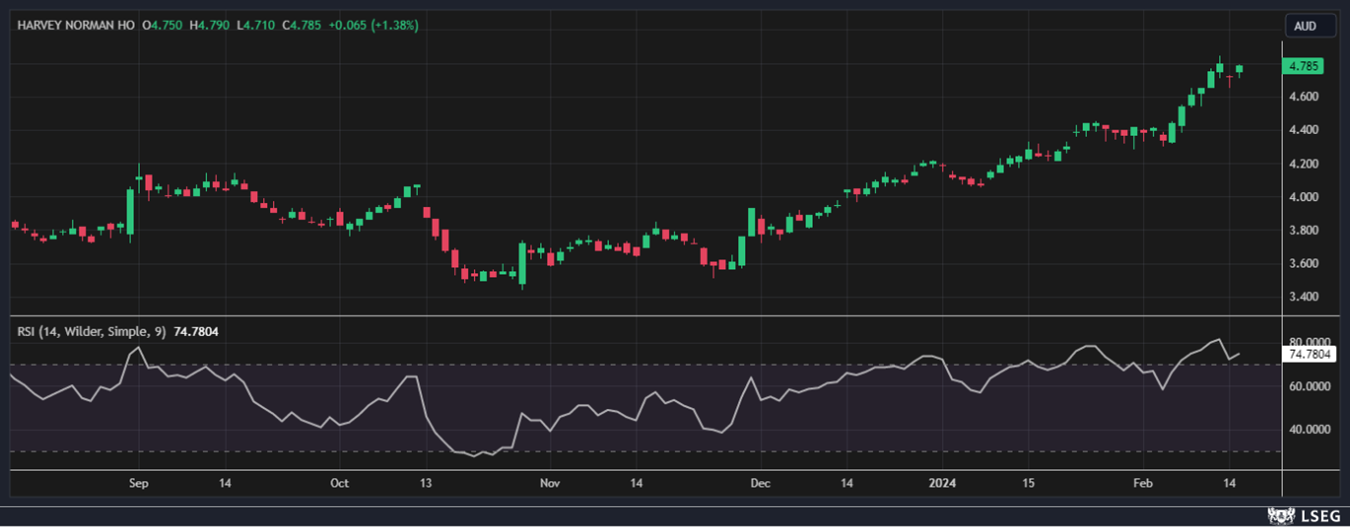
Task: Click the RSI legend value 74.7804
Action: pyautogui.click(x=195, y=330)
